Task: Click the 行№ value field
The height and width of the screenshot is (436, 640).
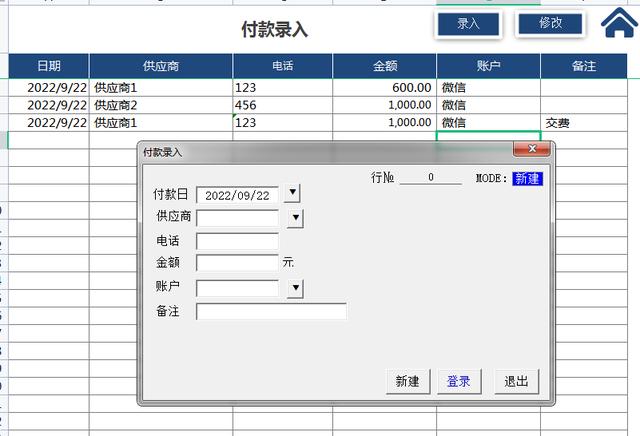Action: point(431,177)
